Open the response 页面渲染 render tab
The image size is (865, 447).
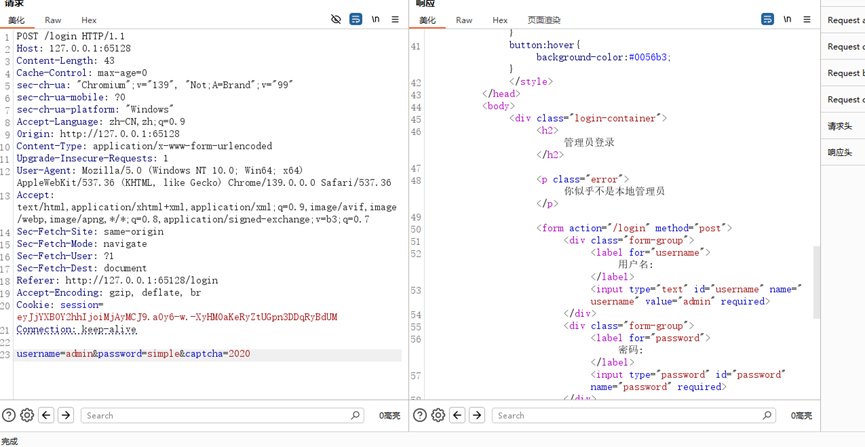coord(544,20)
